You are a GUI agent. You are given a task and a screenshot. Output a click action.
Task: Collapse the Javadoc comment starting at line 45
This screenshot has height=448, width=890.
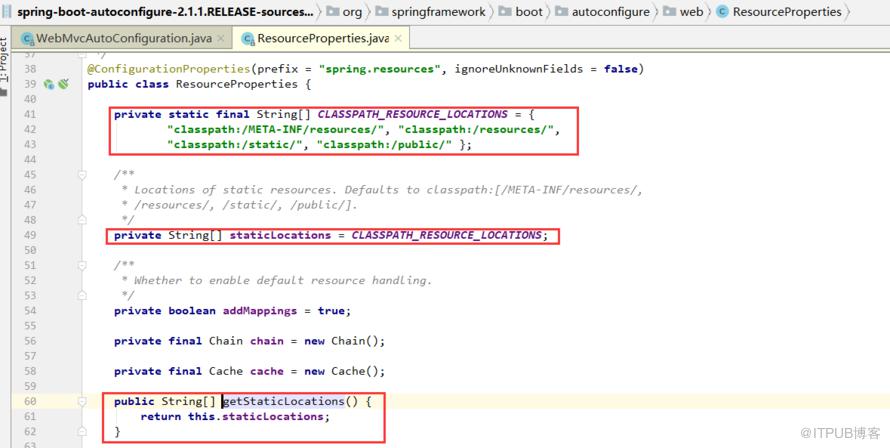tap(82, 175)
